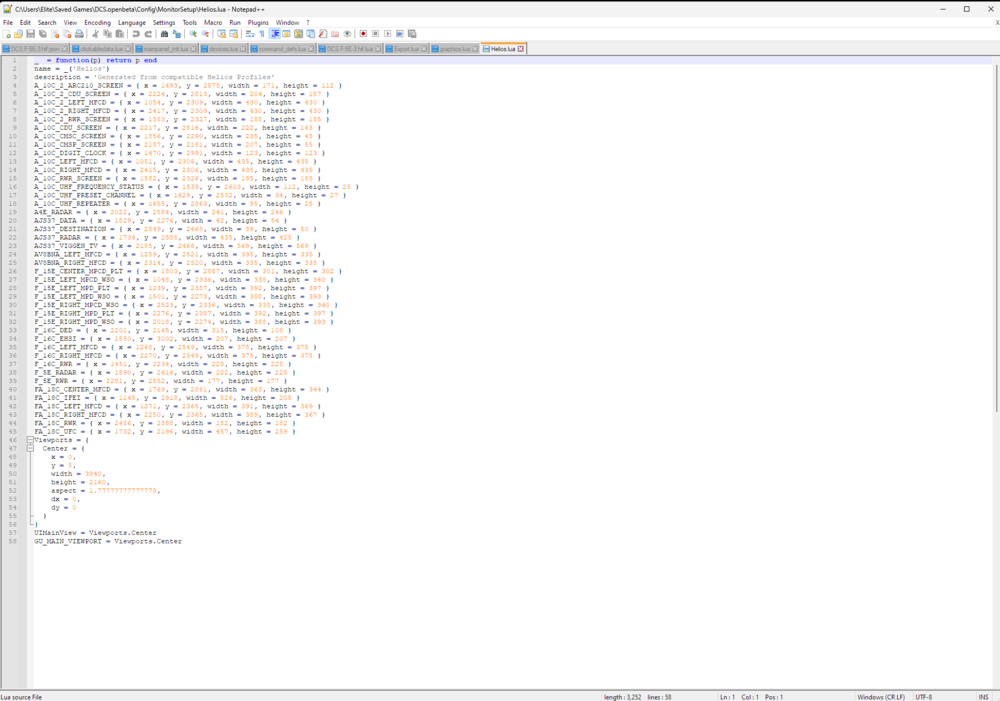Screen dimensions: 1000x701
Task: Start macro recording with the red dot
Action: click(x=363, y=34)
